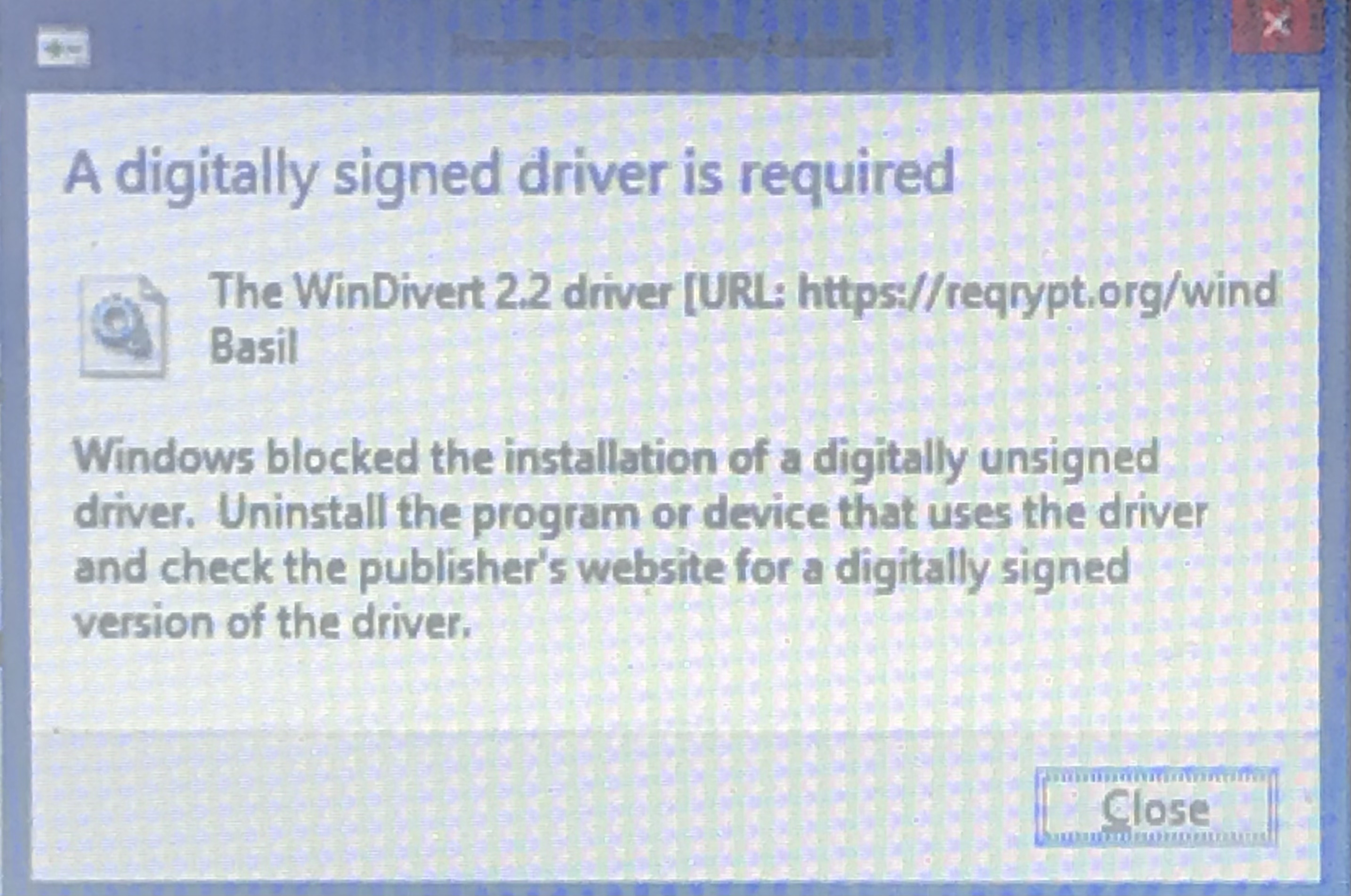The width and height of the screenshot is (1351, 896).
Task: Click the publisher name "Basil"
Action: (254, 347)
